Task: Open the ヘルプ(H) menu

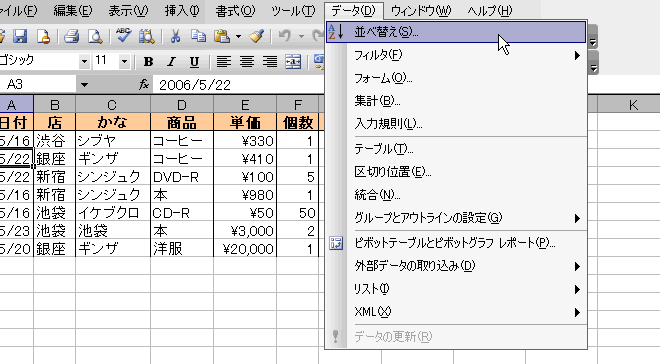Action: pos(490,11)
